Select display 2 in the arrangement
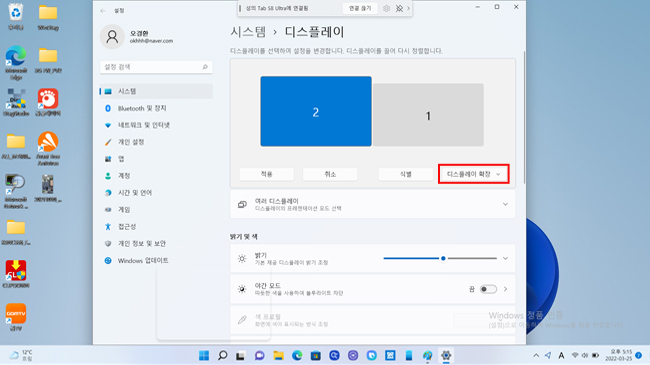This screenshot has height=365, width=650. [x=316, y=111]
